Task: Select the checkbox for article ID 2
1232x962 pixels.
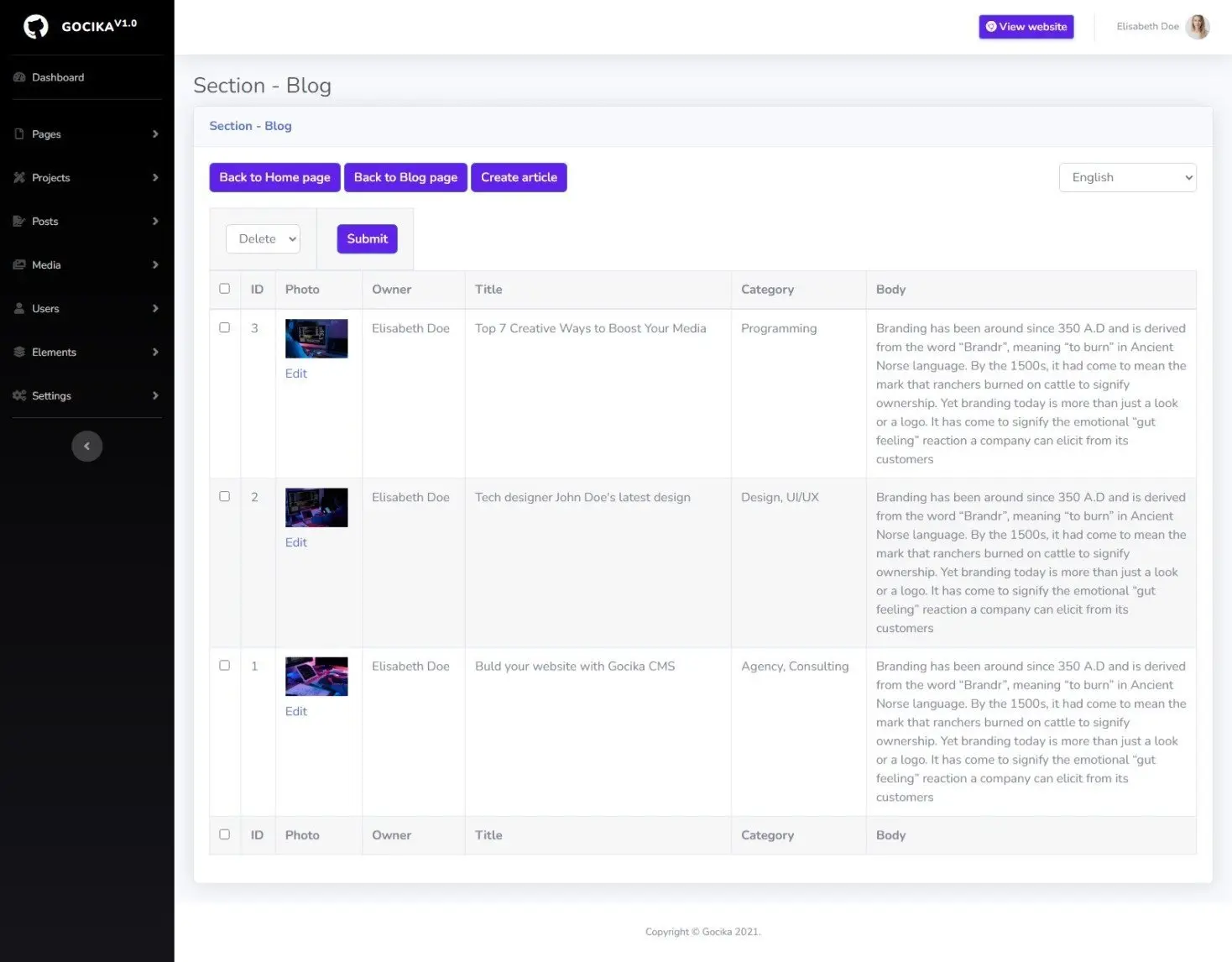Action: [225, 496]
